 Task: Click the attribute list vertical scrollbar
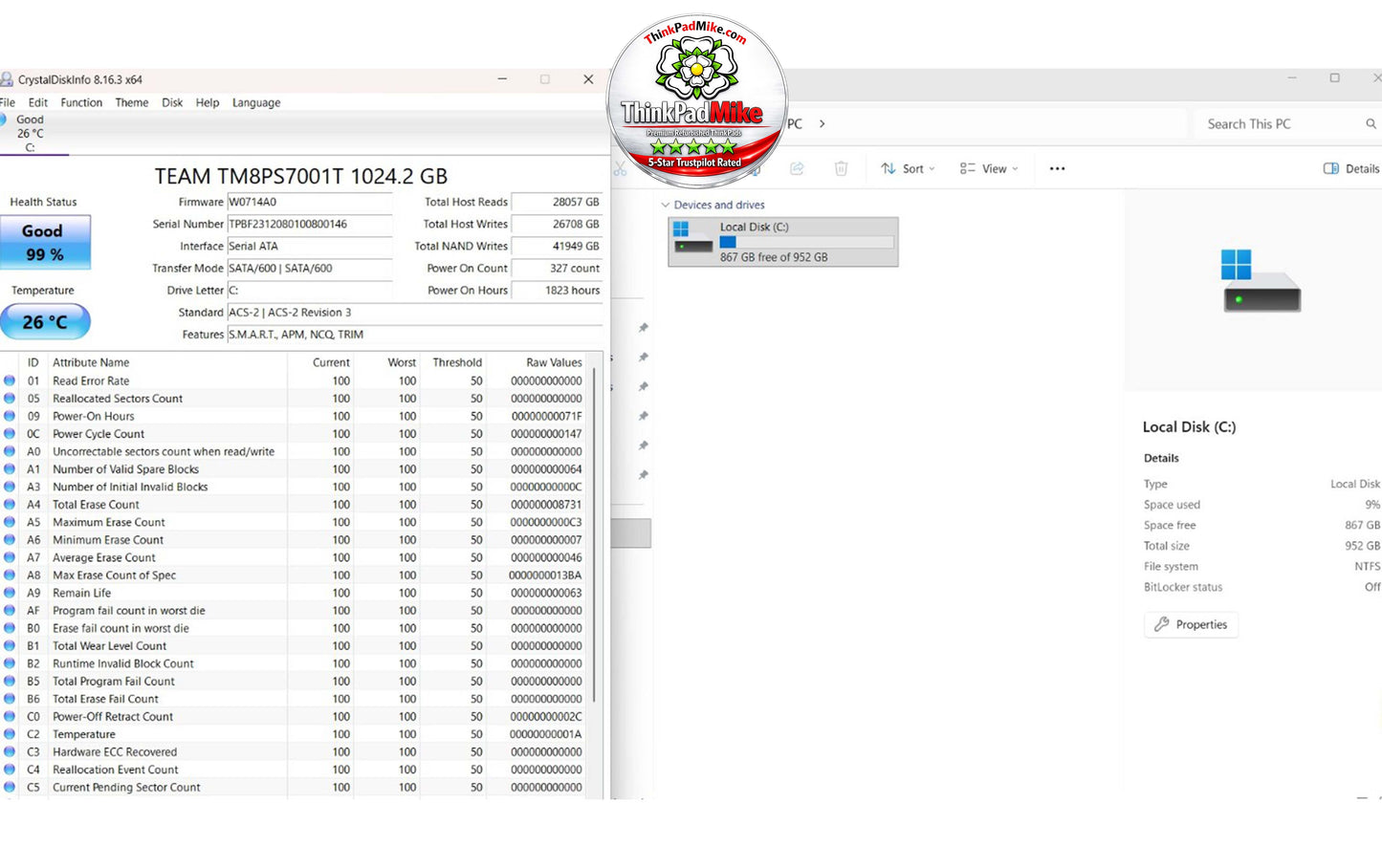[595, 533]
